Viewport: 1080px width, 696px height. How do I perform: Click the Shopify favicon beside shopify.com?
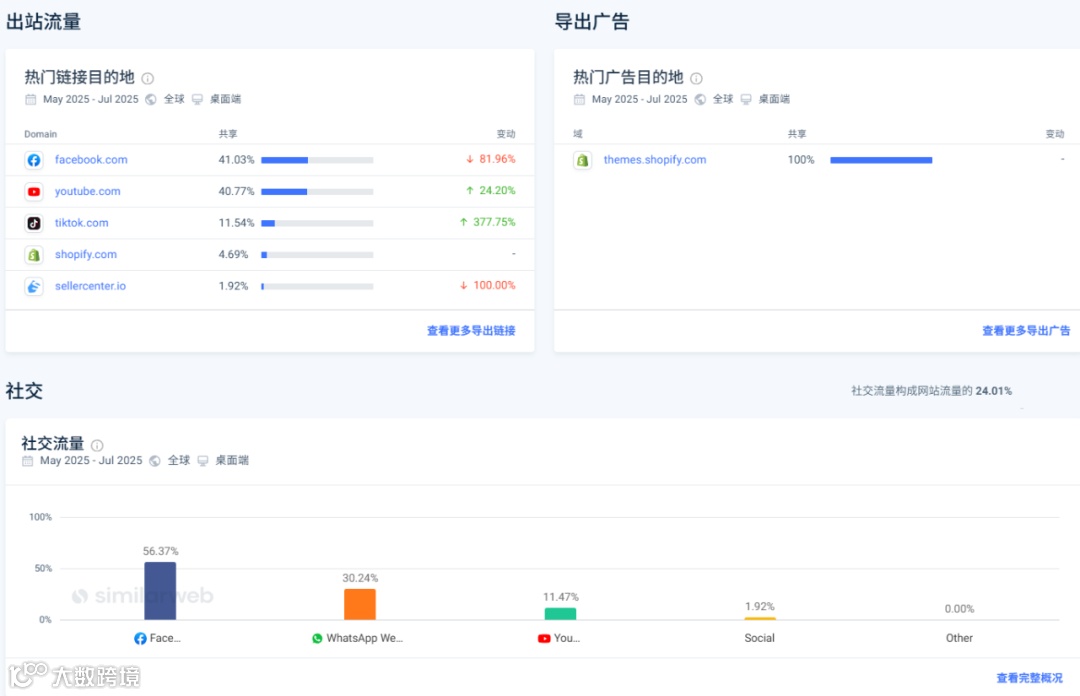34,255
